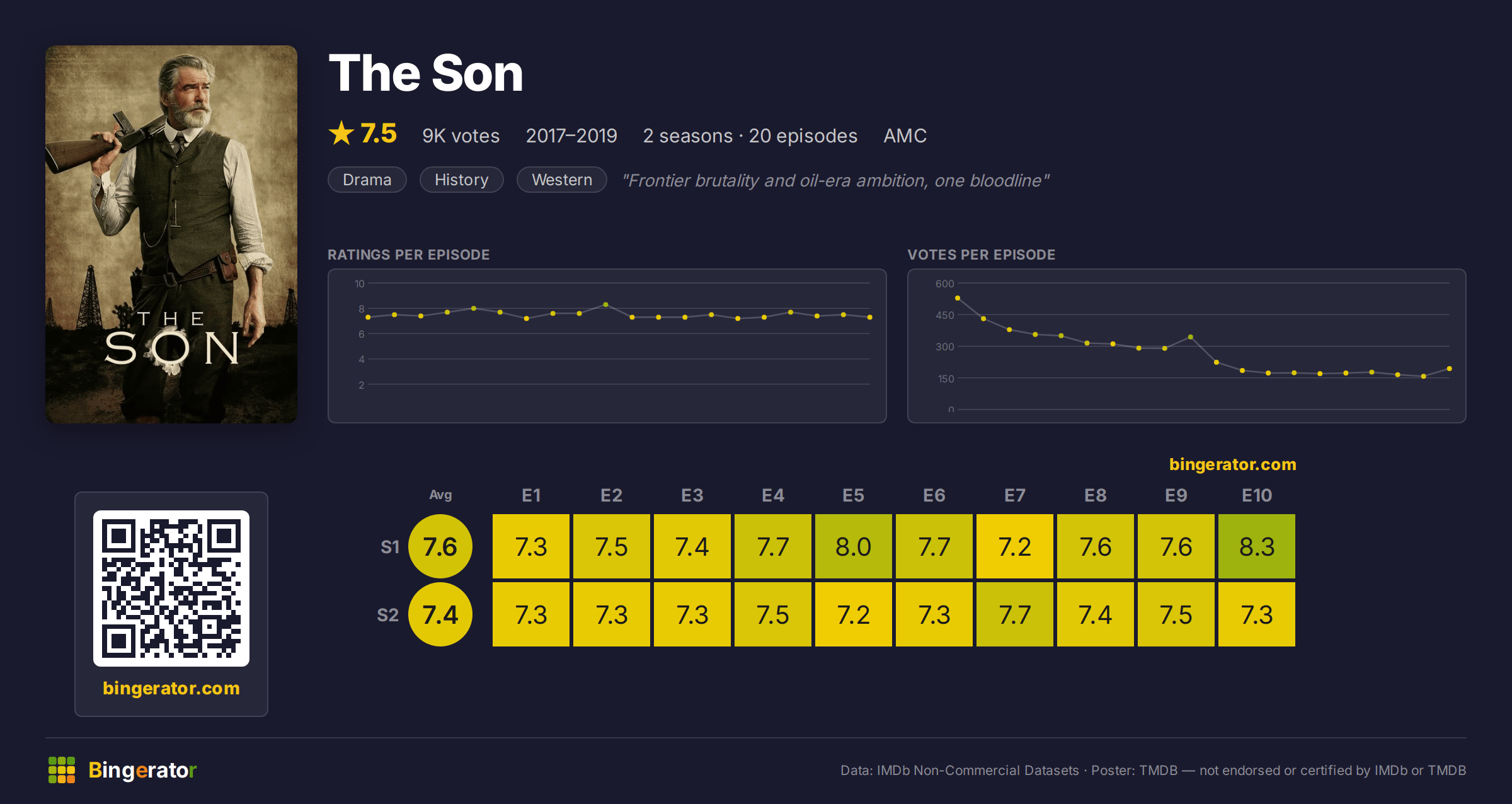This screenshot has height=804, width=1512.
Task: Select the S1 average 7.6 circle
Action: coord(440,546)
